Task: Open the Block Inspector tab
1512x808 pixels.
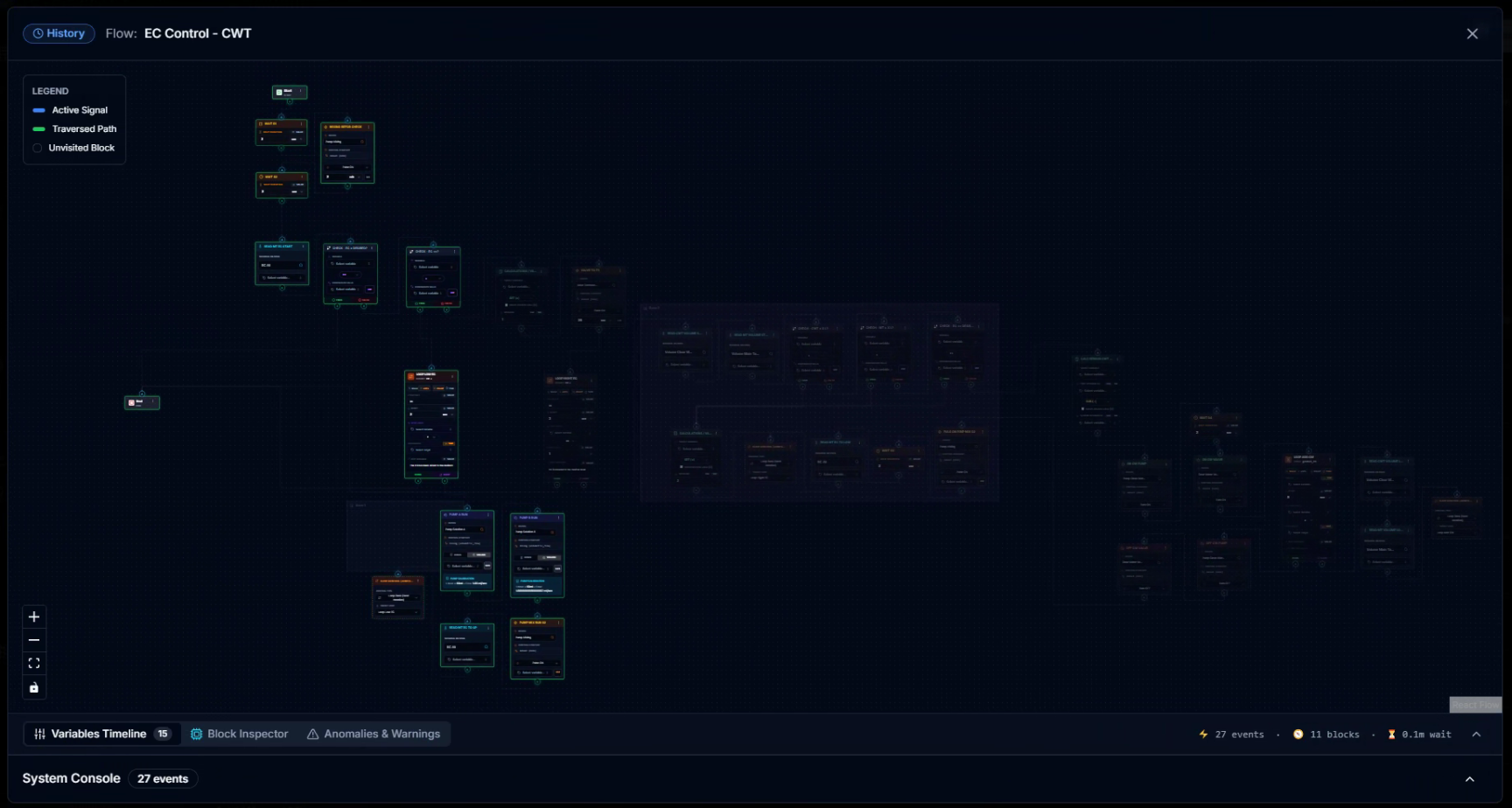Action: pyautogui.click(x=240, y=734)
